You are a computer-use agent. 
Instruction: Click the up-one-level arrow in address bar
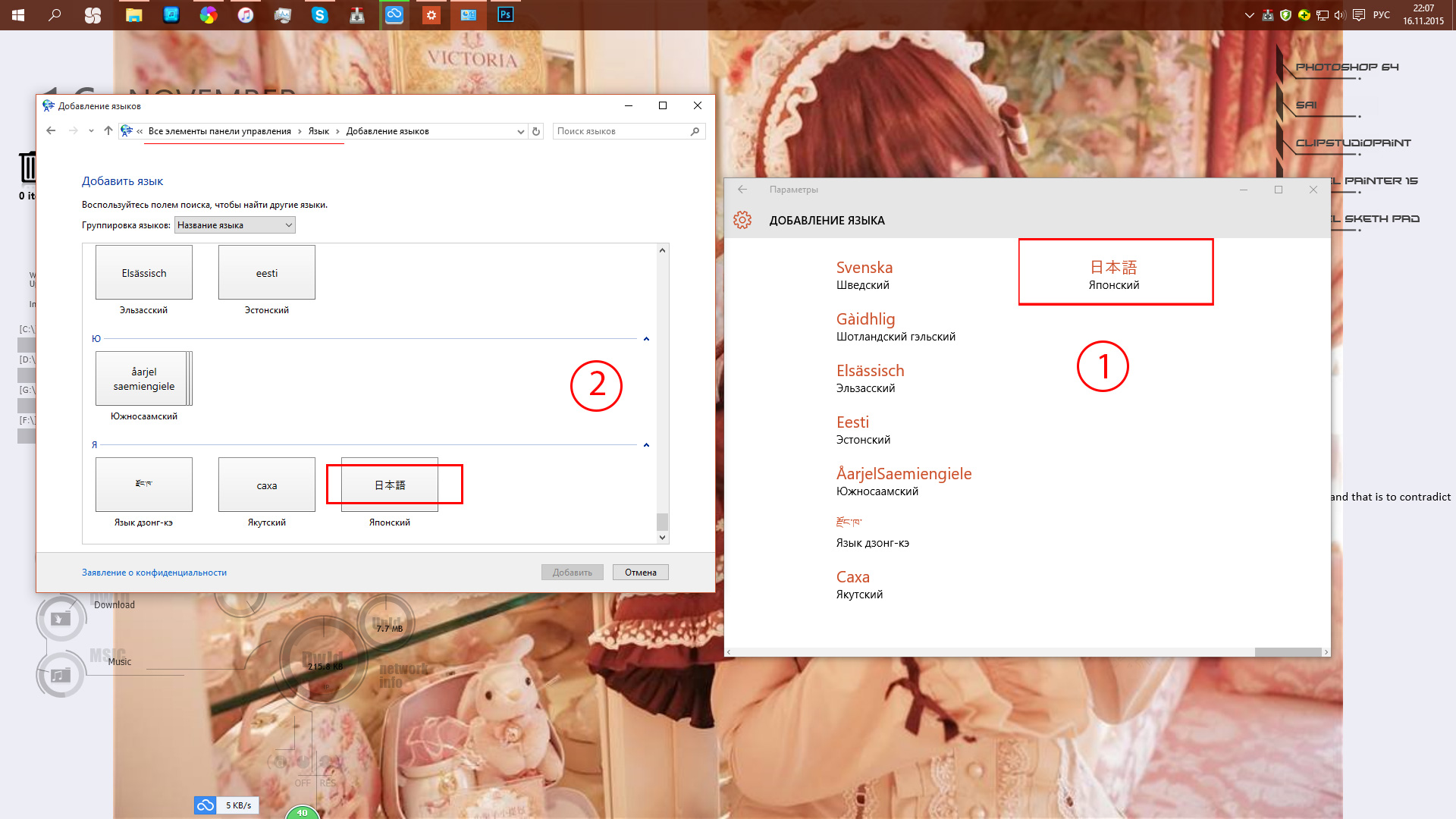pyautogui.click(x=108, y=130)
